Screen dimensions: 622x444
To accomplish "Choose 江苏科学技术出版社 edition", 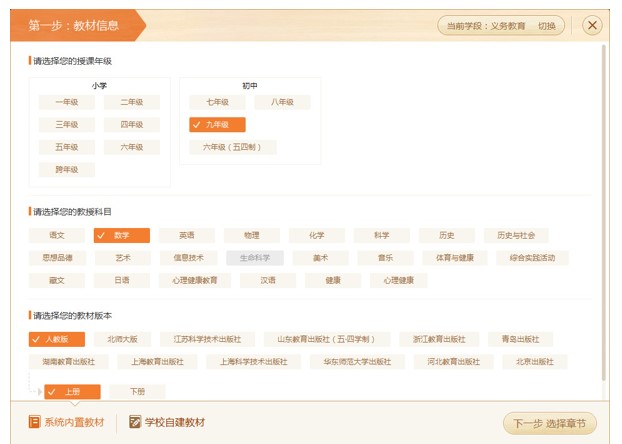I will [207, 339].
